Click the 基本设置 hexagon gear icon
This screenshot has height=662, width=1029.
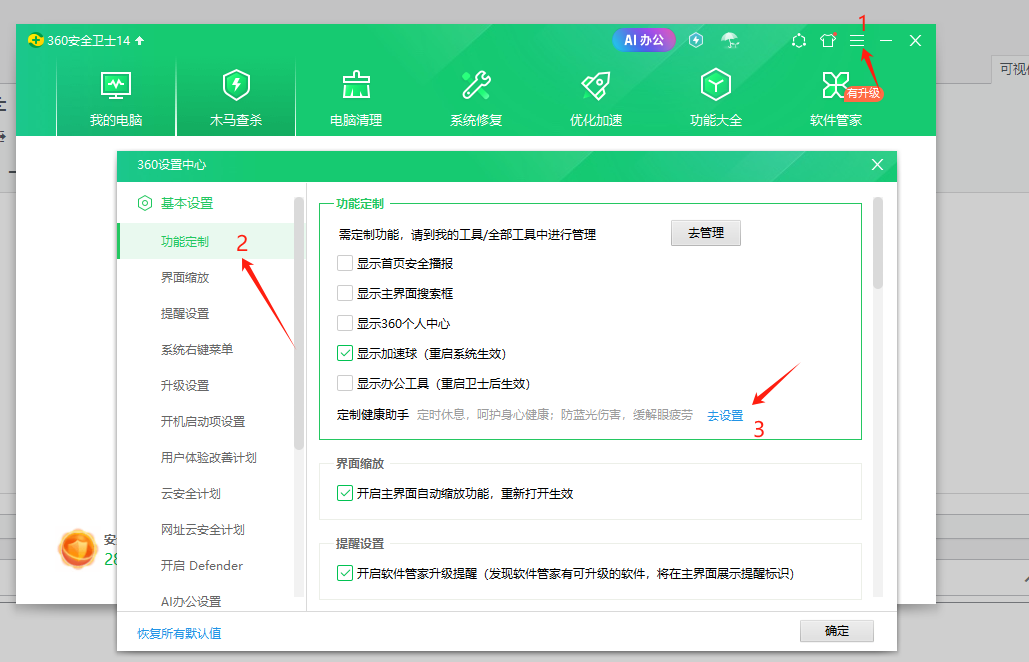tap(145, 203)
